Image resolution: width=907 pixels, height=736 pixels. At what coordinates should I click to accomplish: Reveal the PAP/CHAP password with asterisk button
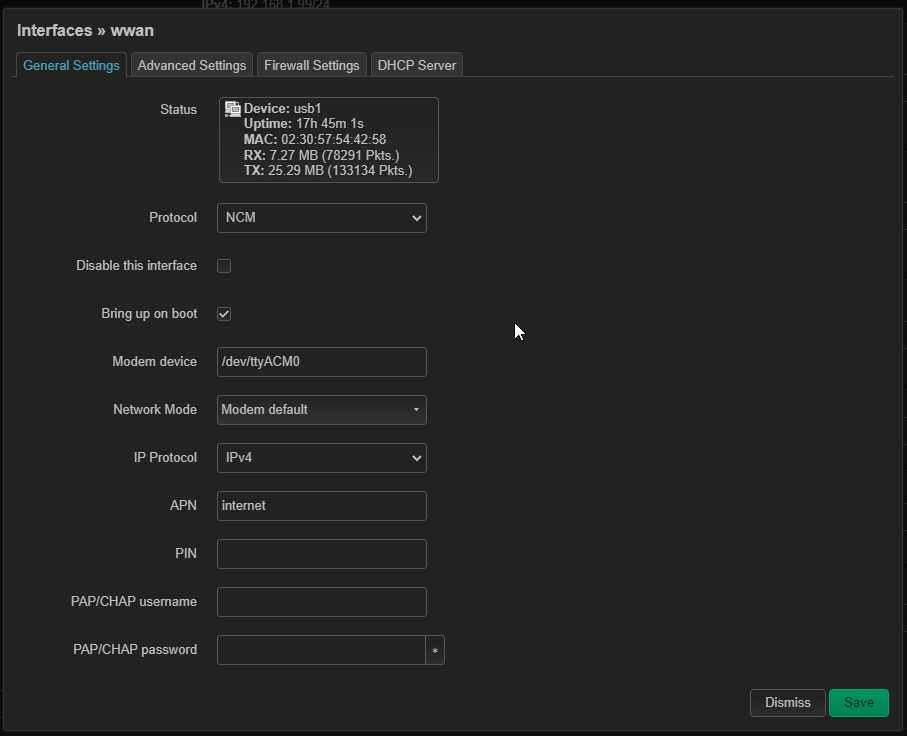(x=435, y=650)
